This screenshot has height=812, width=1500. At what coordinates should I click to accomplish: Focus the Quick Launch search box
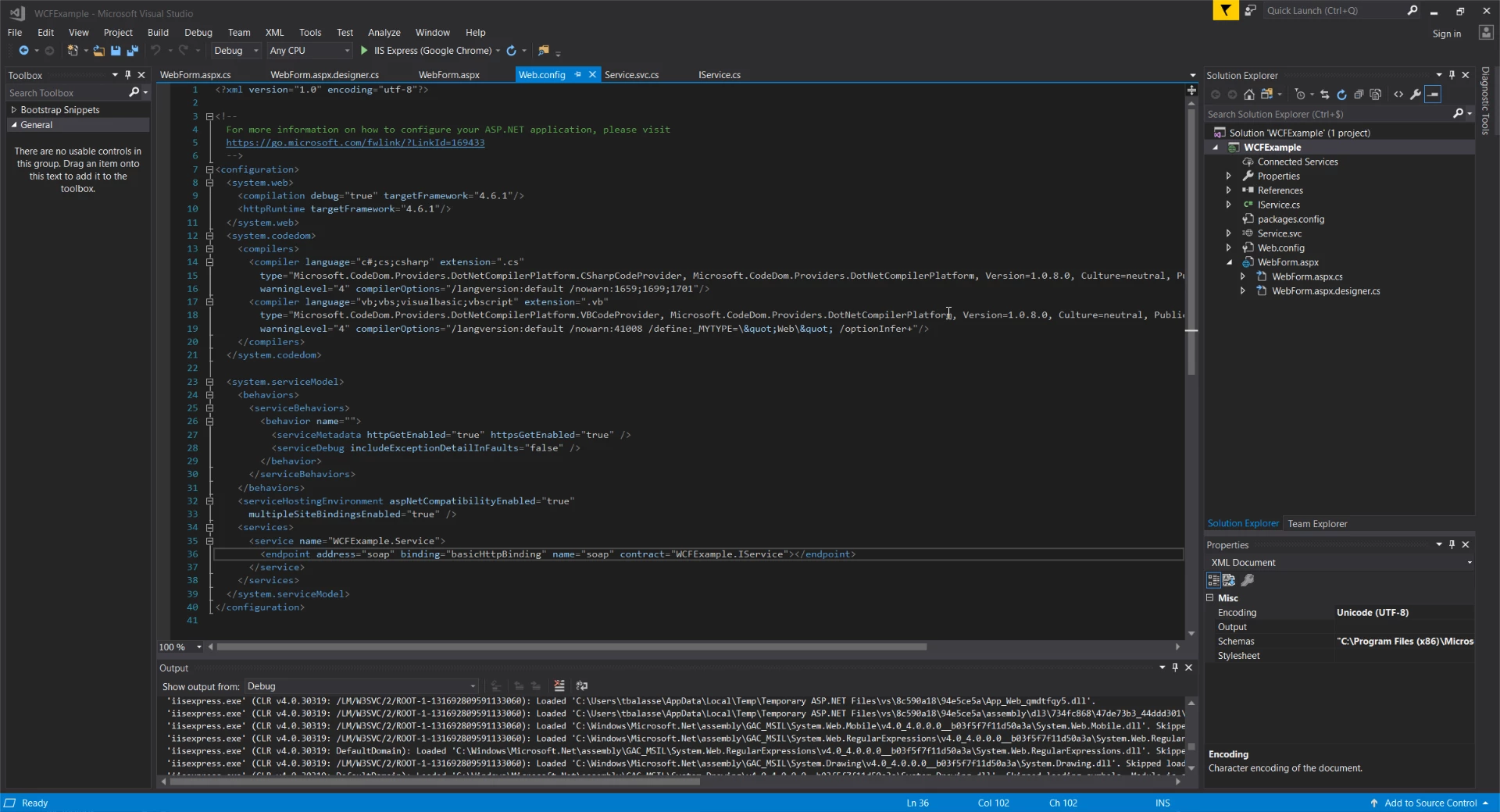1334,10
